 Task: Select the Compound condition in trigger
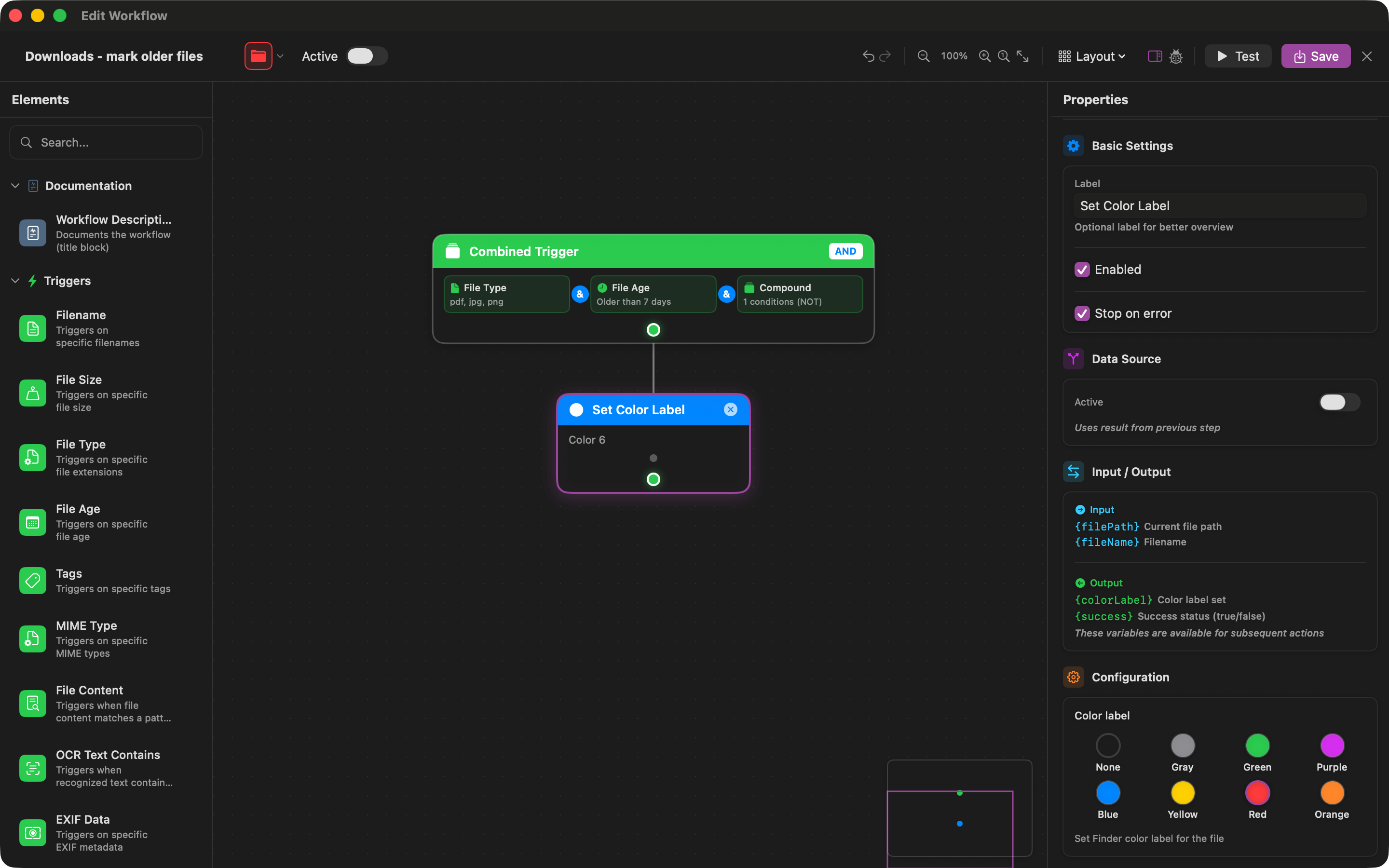(800, 294)
